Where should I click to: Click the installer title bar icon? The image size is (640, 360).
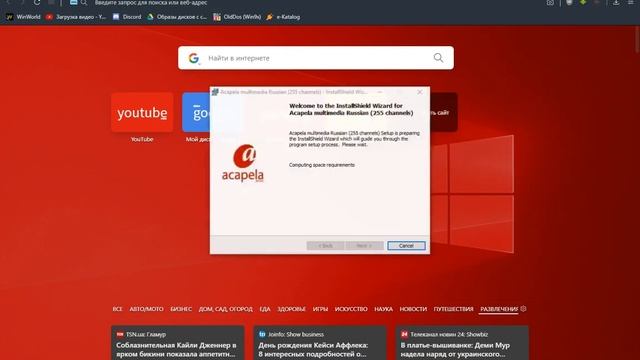215,92
